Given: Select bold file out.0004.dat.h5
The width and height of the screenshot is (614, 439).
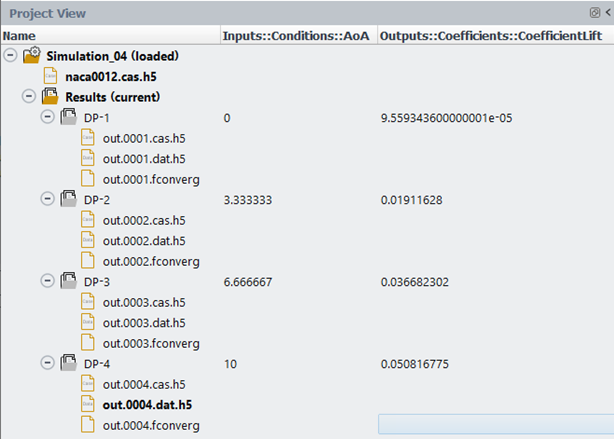Looking at the screenshot, I should tap(147, 405).
